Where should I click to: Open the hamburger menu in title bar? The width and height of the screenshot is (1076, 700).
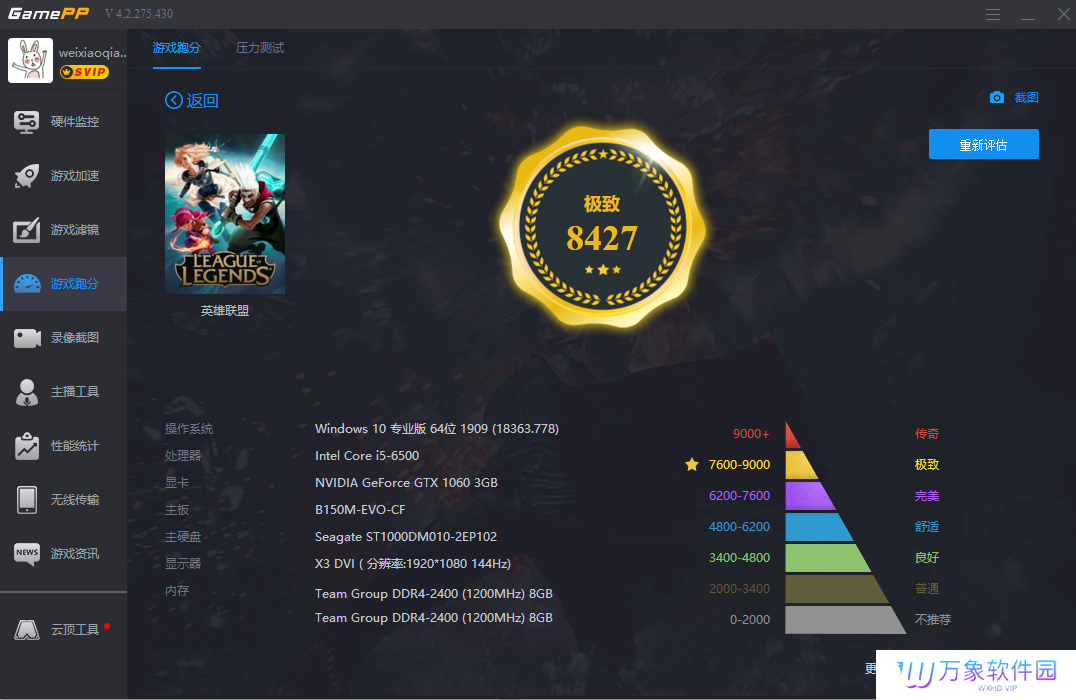click(x=992, y=14)
